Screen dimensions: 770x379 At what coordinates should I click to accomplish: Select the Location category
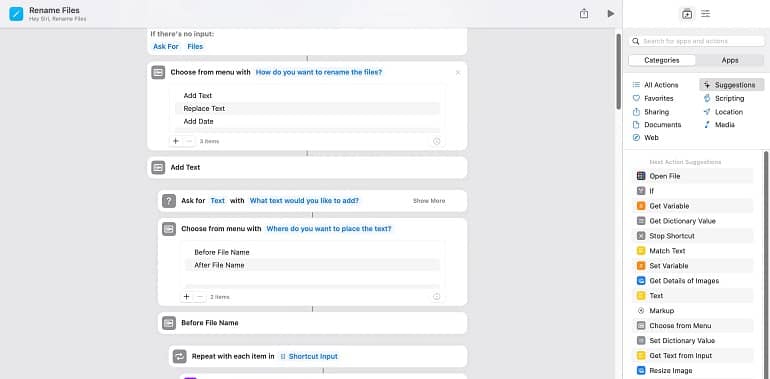(723, 112)
